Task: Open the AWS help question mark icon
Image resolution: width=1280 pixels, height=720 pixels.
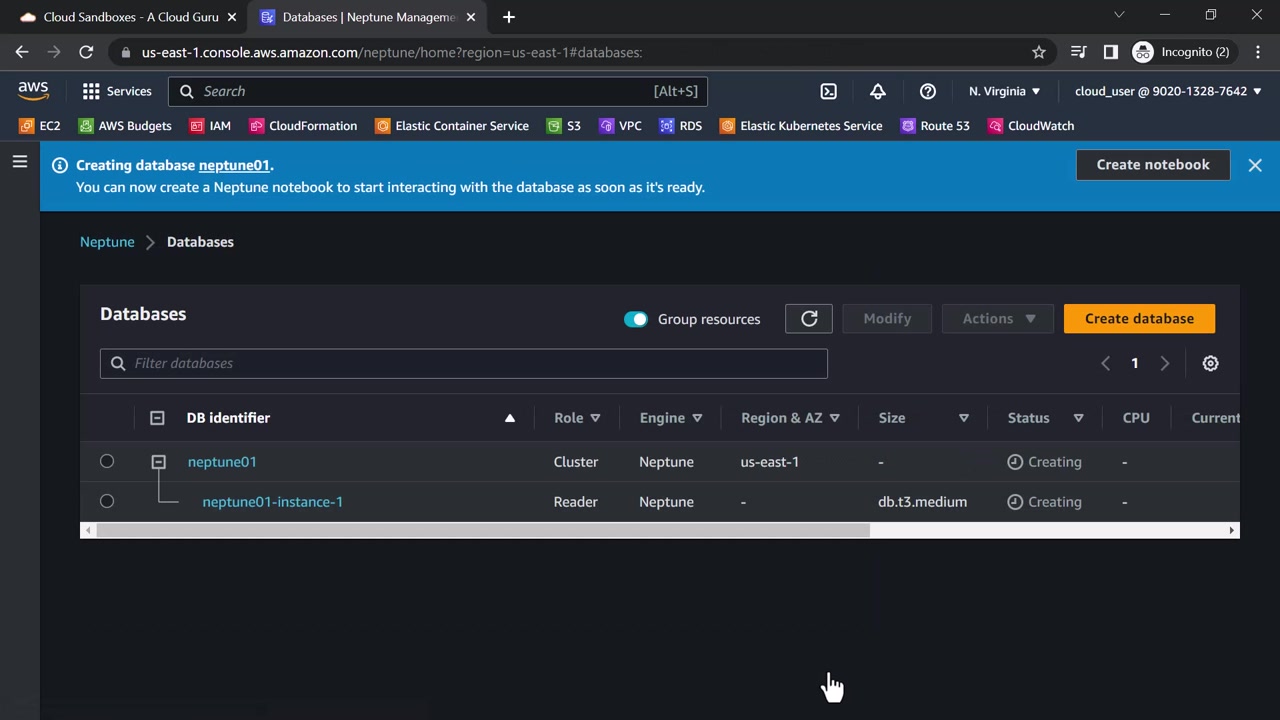Action: click(x=927, y=91)
